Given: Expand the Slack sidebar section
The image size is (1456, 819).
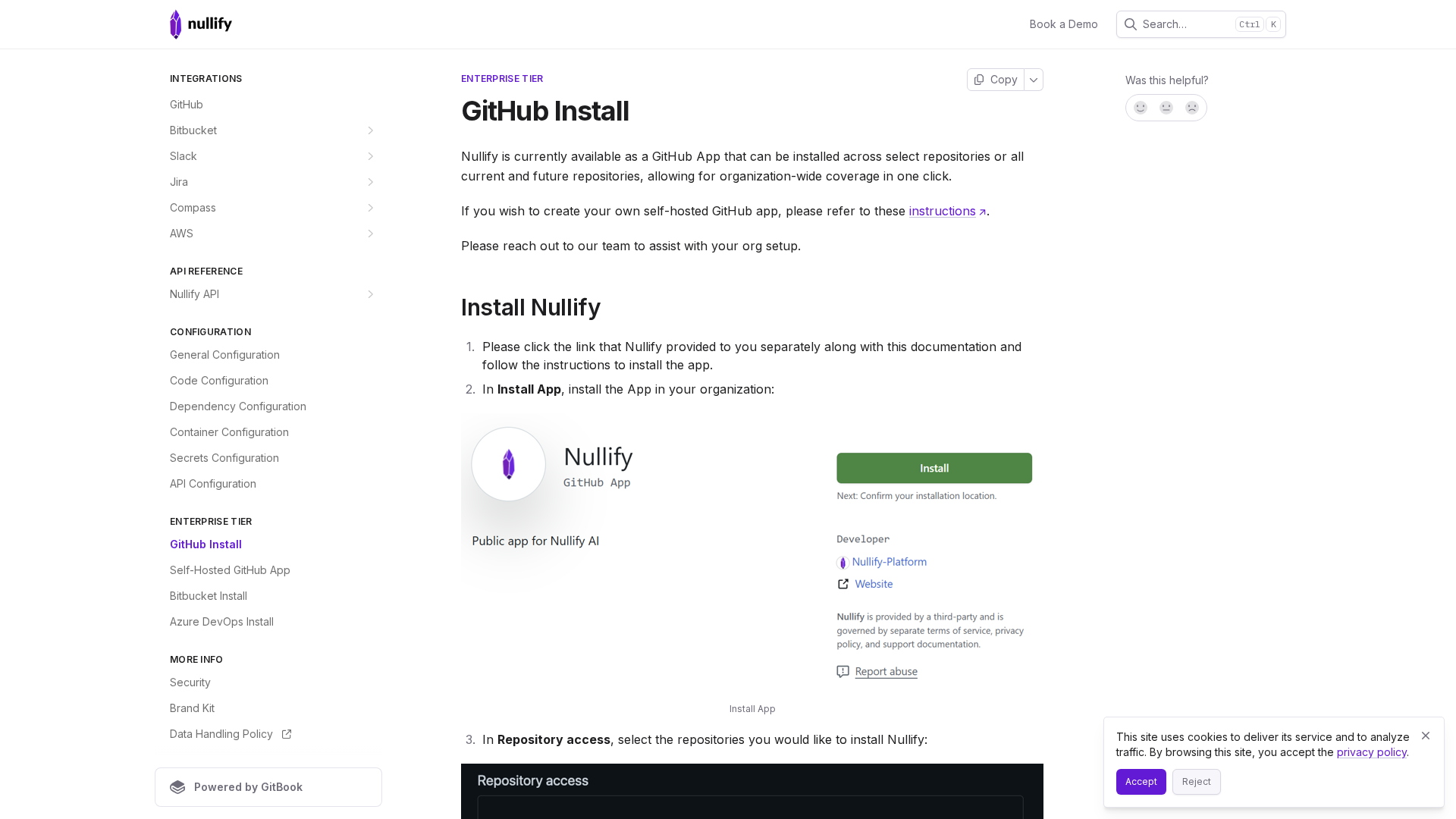Looking at the screenshot, I should [371, 156].
